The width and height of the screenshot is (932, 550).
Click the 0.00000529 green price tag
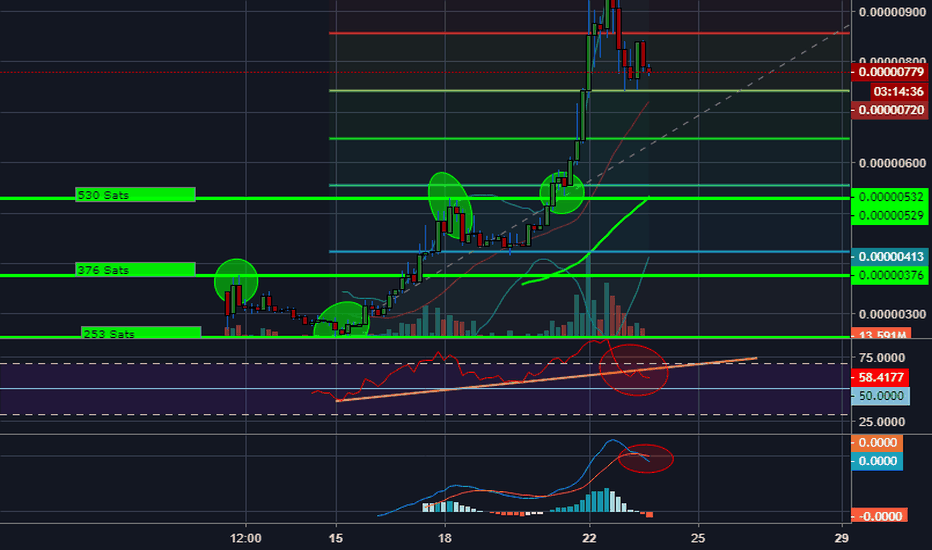tap(889, 215)
